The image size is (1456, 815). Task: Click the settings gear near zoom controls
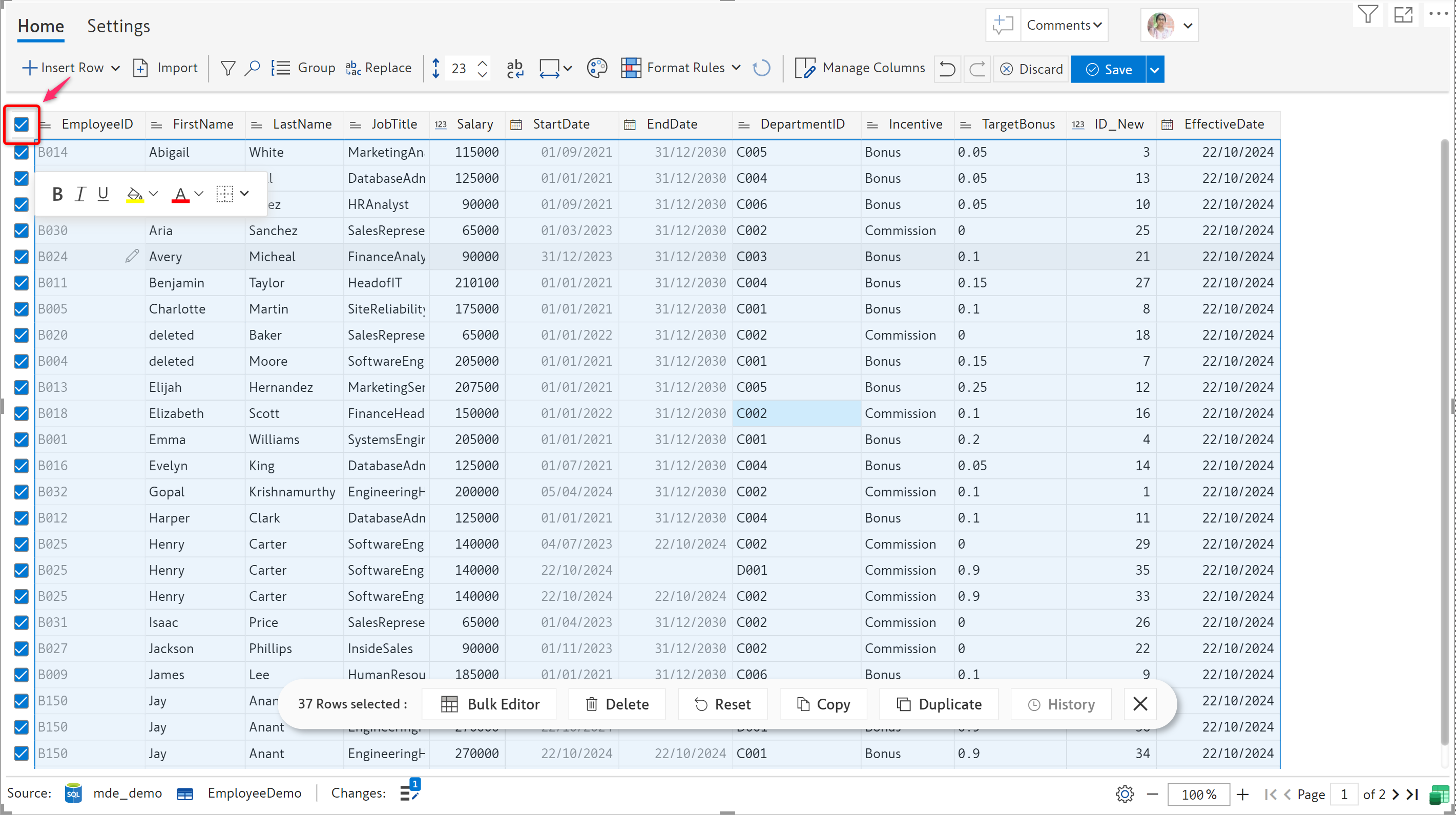[x=1124, y=794]
